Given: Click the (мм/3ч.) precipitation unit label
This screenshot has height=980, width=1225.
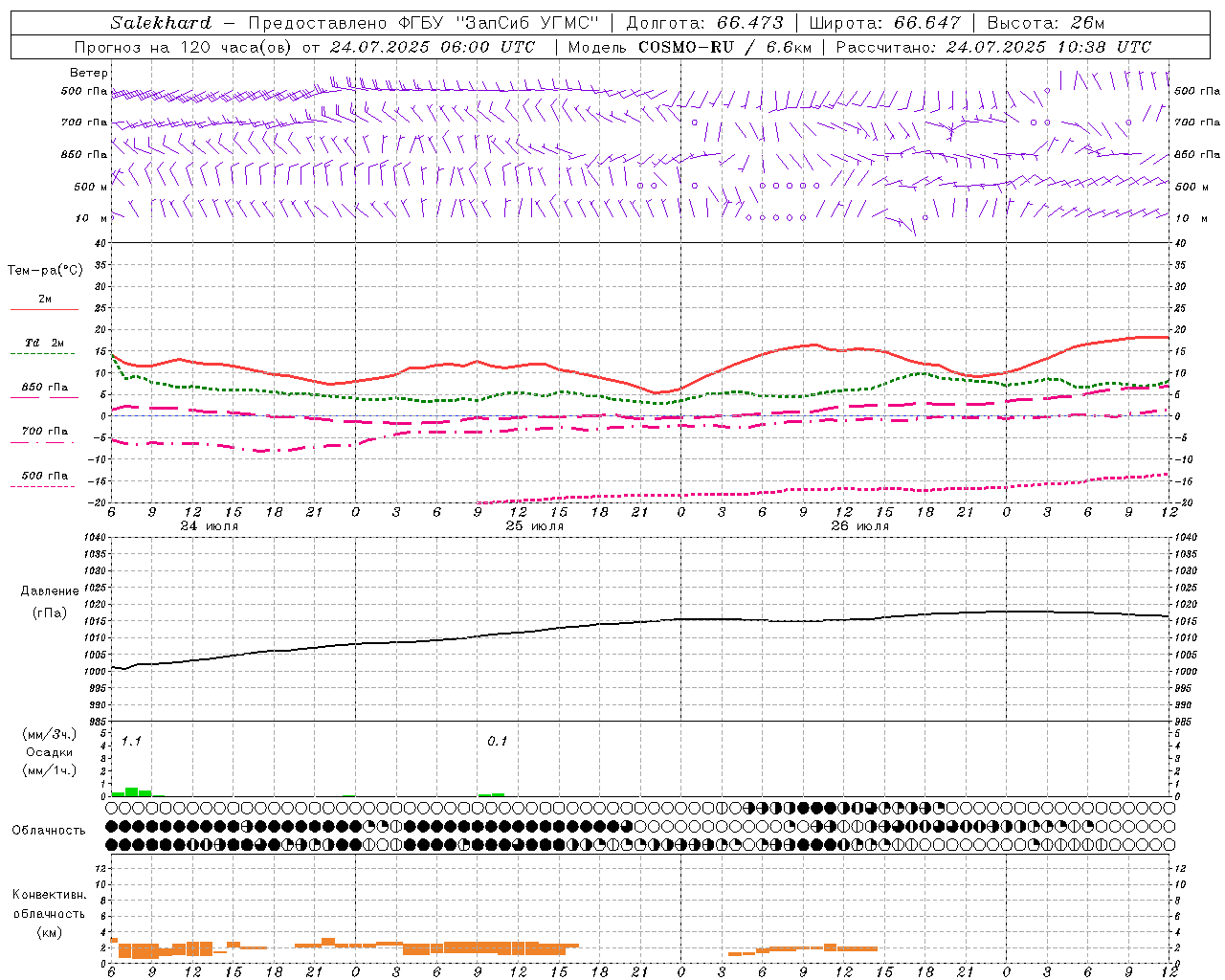Looking at the screenshot, I should [x=50, y=735].
